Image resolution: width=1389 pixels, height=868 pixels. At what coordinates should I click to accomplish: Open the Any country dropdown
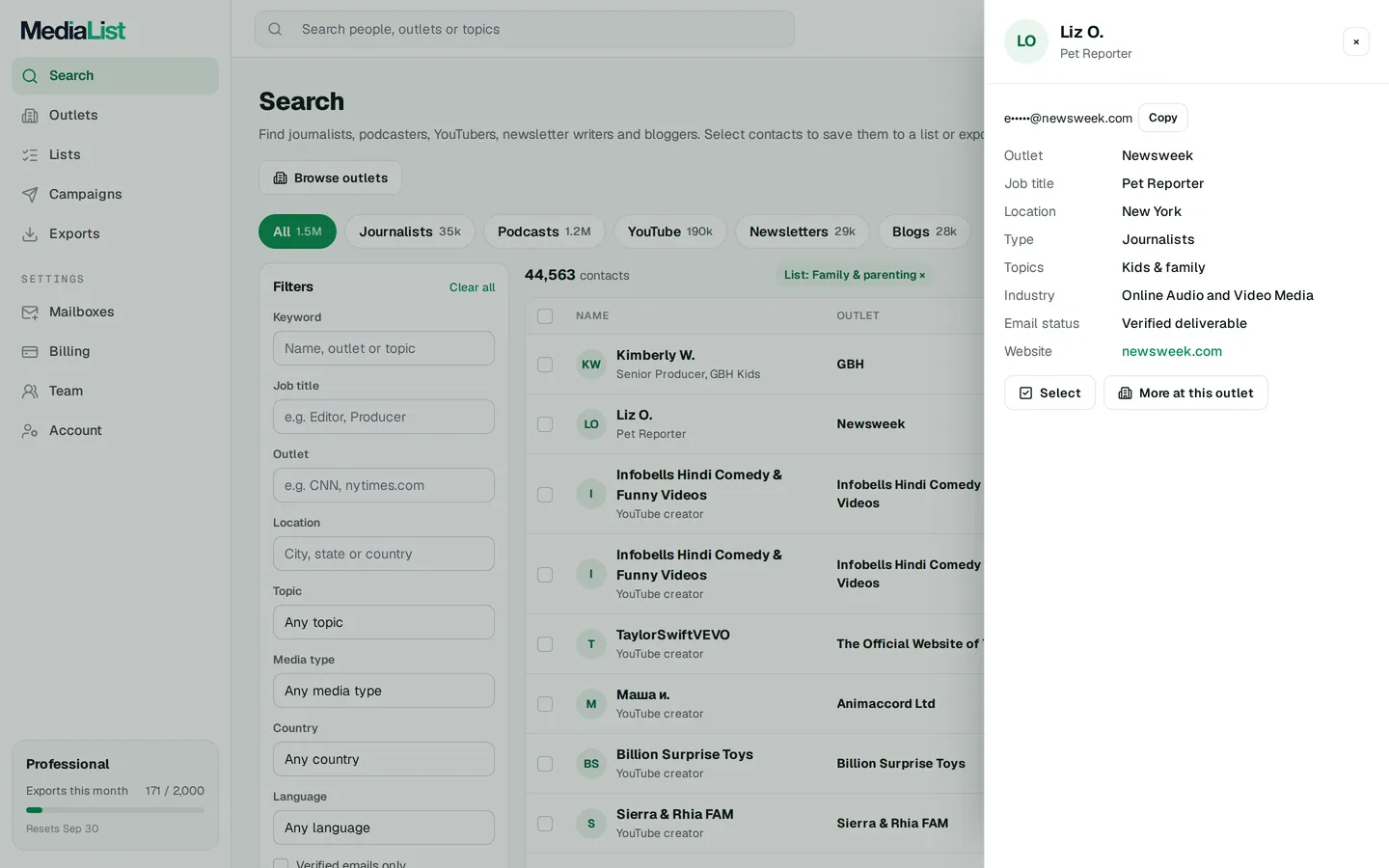pos(384,759)
